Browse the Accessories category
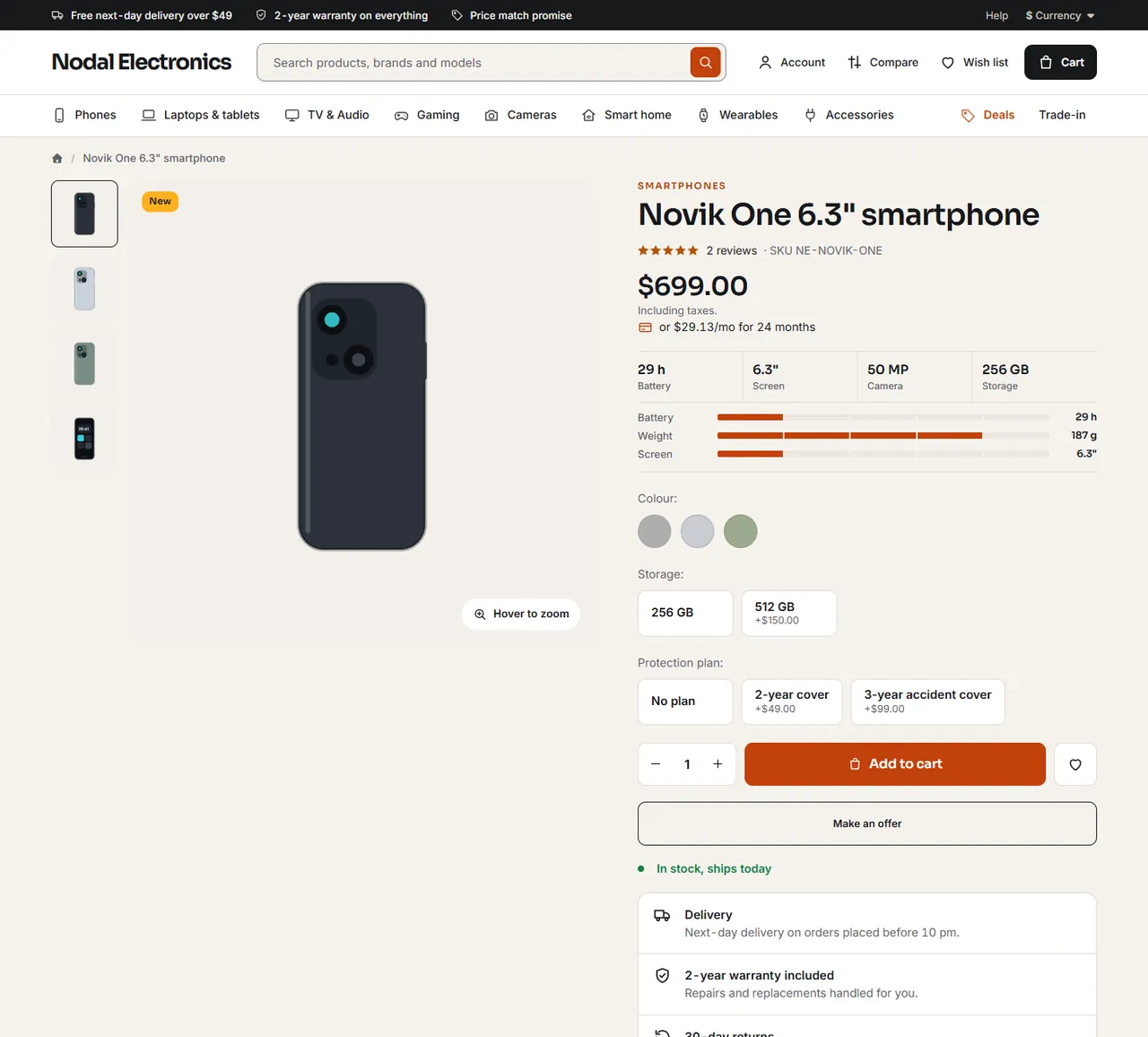This screenshot has height=1037, width=1148. click(x=848, y=115)
